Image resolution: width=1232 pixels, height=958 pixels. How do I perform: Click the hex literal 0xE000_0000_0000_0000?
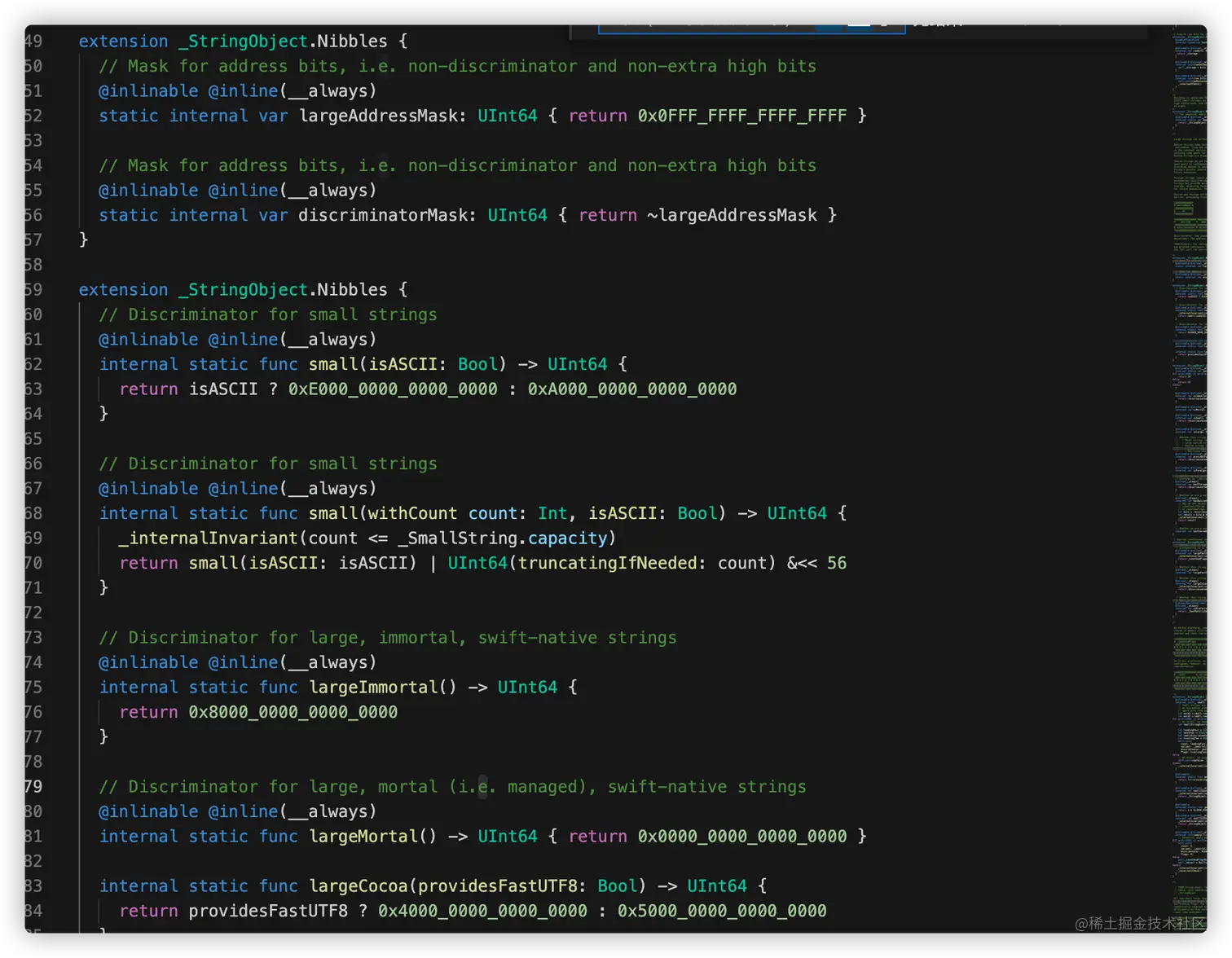point(393,389)
